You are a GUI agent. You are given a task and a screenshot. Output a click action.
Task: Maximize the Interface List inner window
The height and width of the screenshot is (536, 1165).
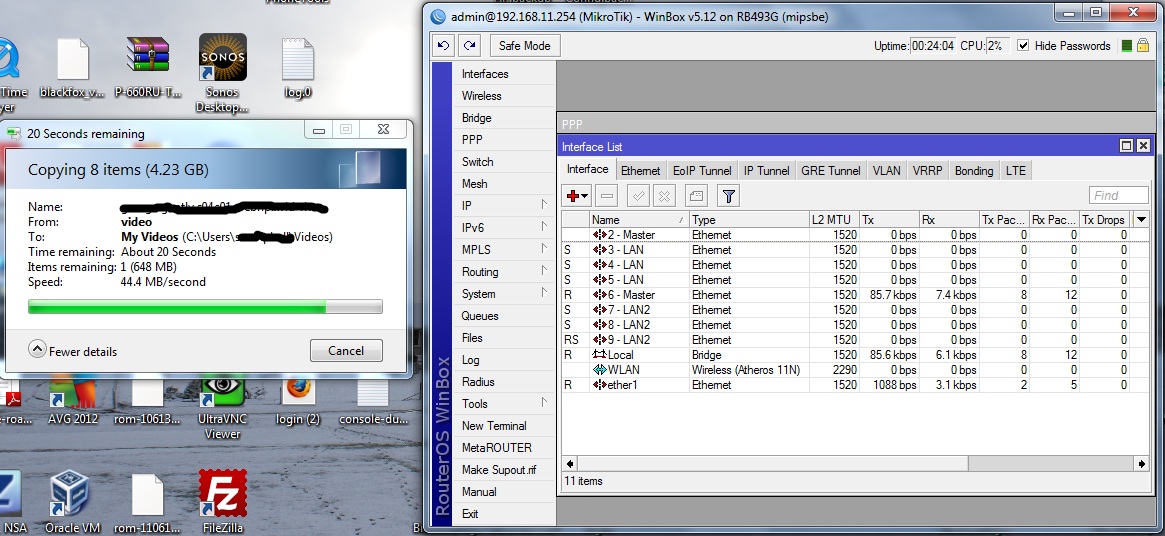1127,146
